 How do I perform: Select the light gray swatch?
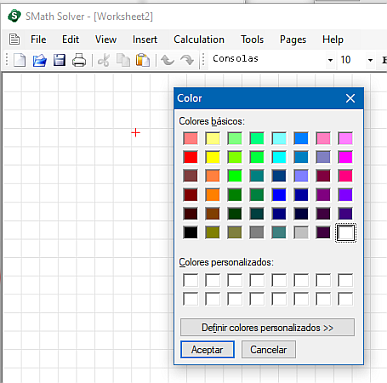point(301,232)
